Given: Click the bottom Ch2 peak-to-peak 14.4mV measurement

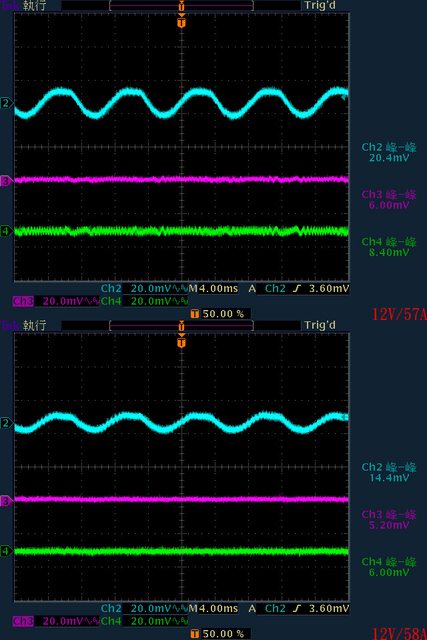Looking at the screenshot, I should [389, 472].
